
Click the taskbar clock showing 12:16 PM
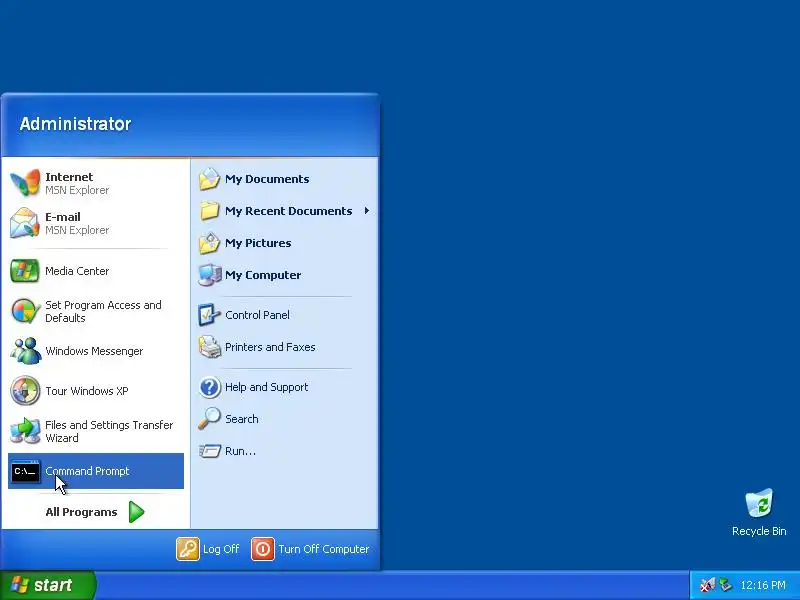pyautogui.click(x=763, y=585)
